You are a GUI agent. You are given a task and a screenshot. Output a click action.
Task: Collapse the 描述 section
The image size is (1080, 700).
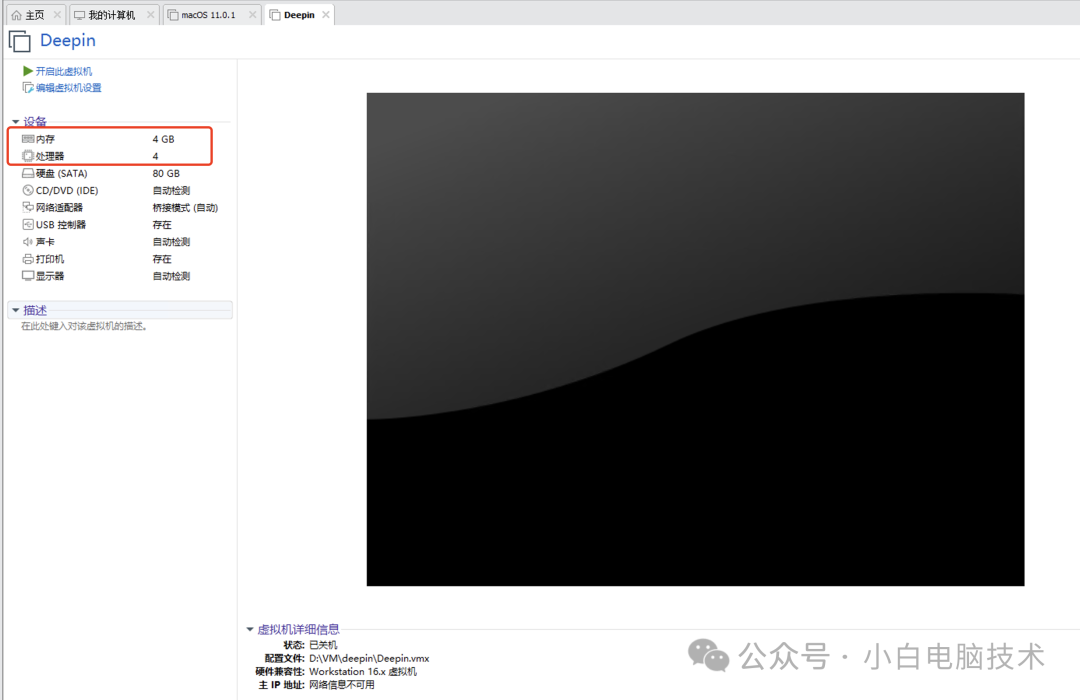(16, 310)
